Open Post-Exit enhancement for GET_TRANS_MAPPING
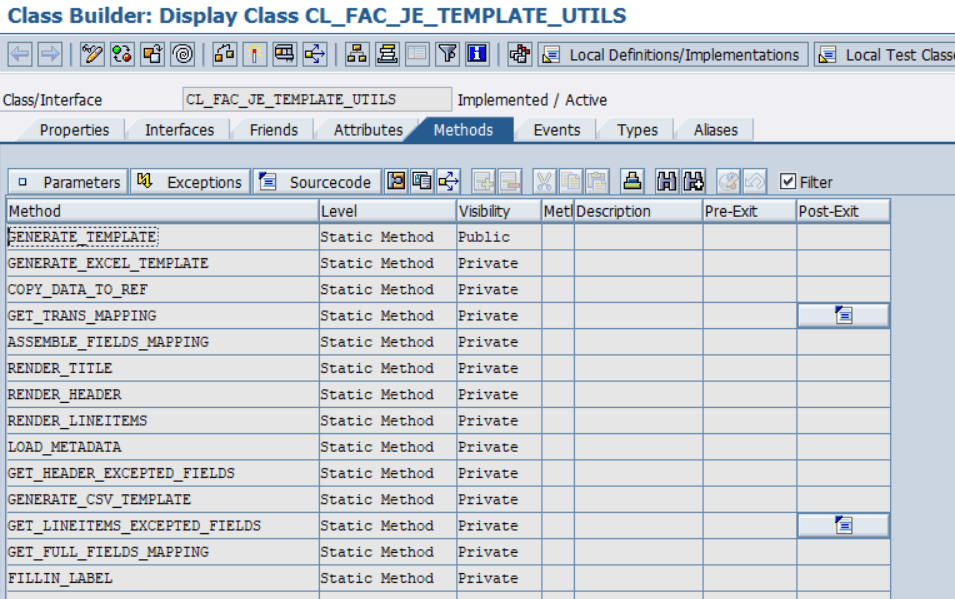955x599 pixels. tap(843, 314)
